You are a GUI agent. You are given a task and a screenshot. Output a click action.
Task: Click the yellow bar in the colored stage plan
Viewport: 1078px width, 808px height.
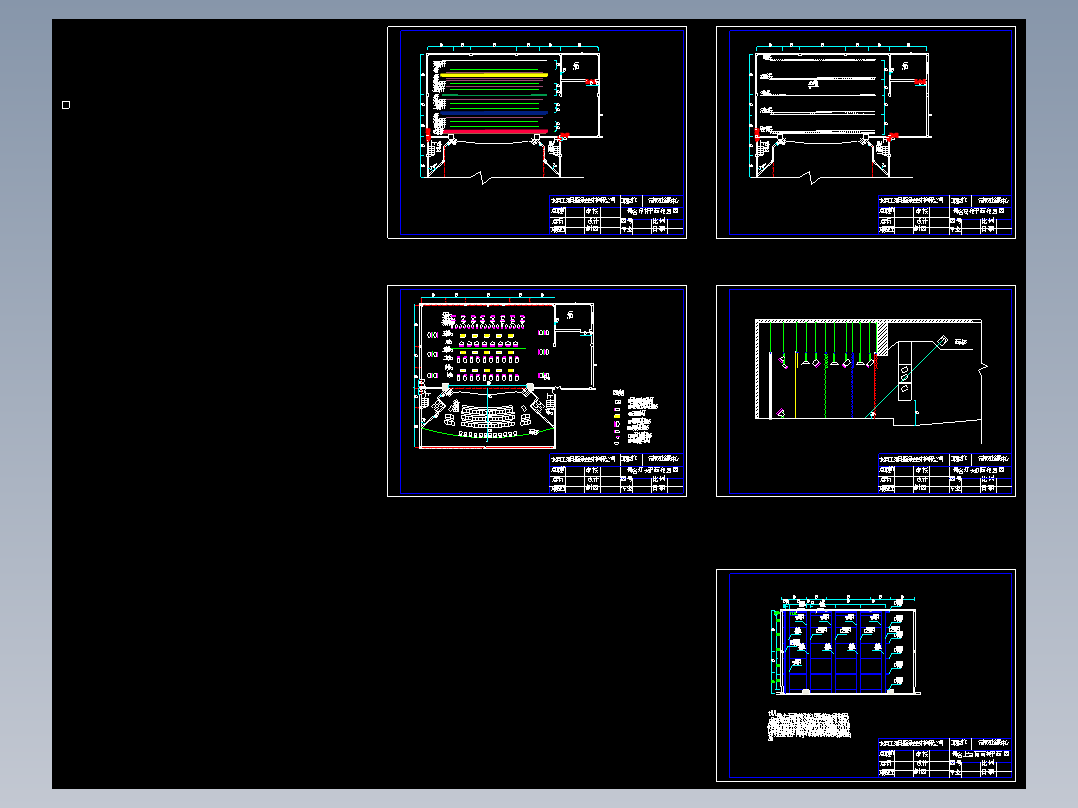pyautogui.click(x=494, y=75)
